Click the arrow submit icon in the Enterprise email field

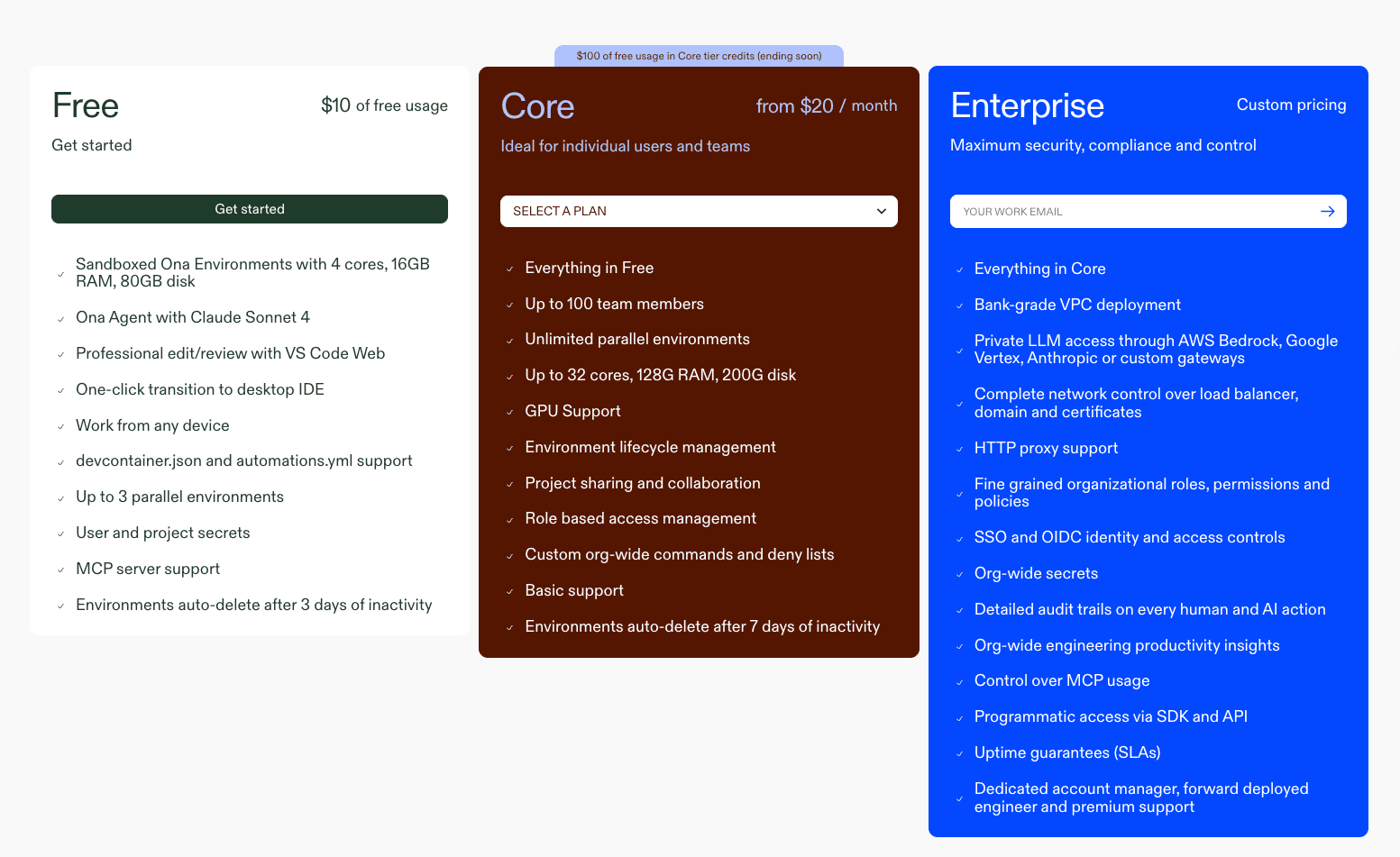pyautogui.click(x=1327, y=212)
